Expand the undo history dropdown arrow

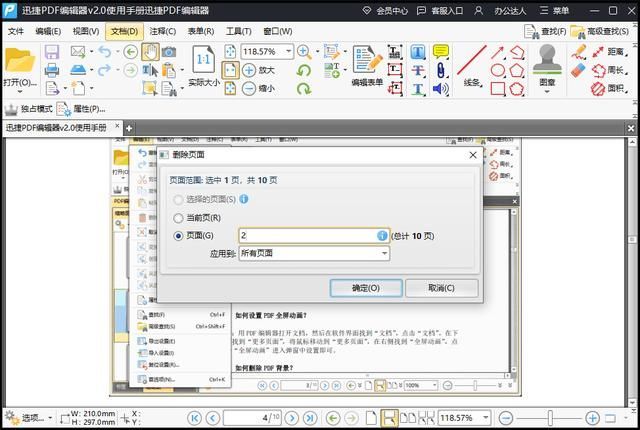(118, 52)
